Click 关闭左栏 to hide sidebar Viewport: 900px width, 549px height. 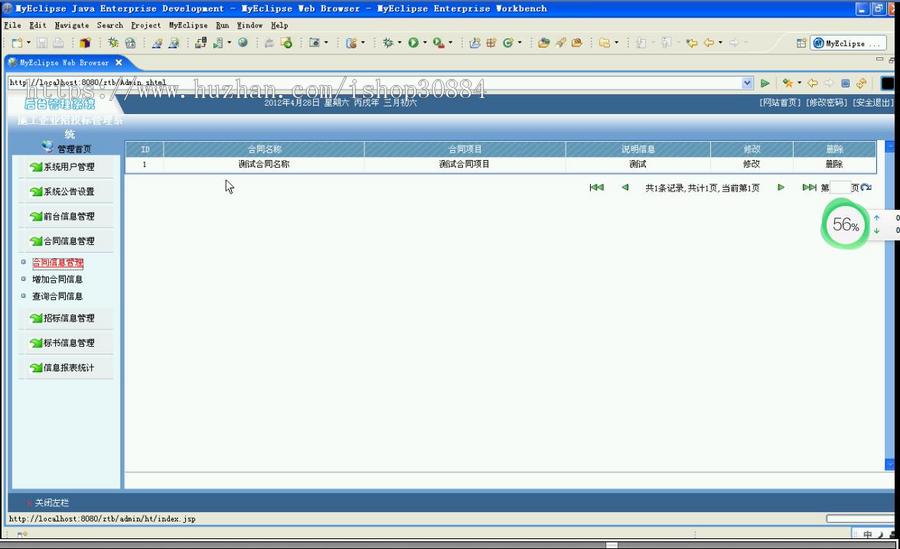(x=52, y=502)
